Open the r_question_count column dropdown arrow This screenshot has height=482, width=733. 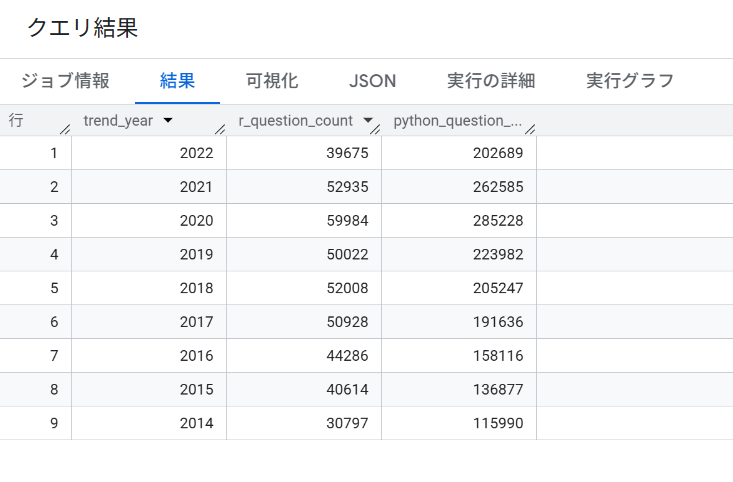pyautogui.click(x=367, y=121)
